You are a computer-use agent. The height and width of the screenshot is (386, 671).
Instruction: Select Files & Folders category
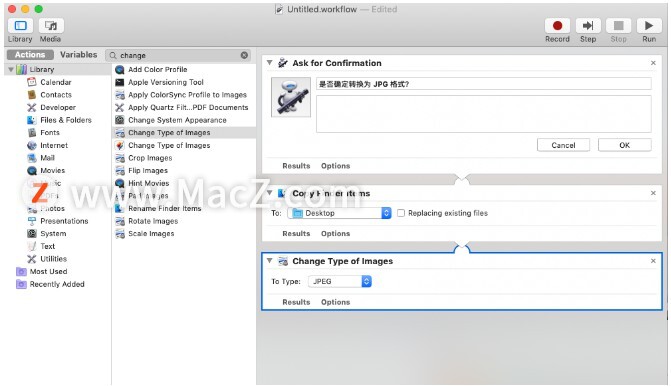click(65, 120)
